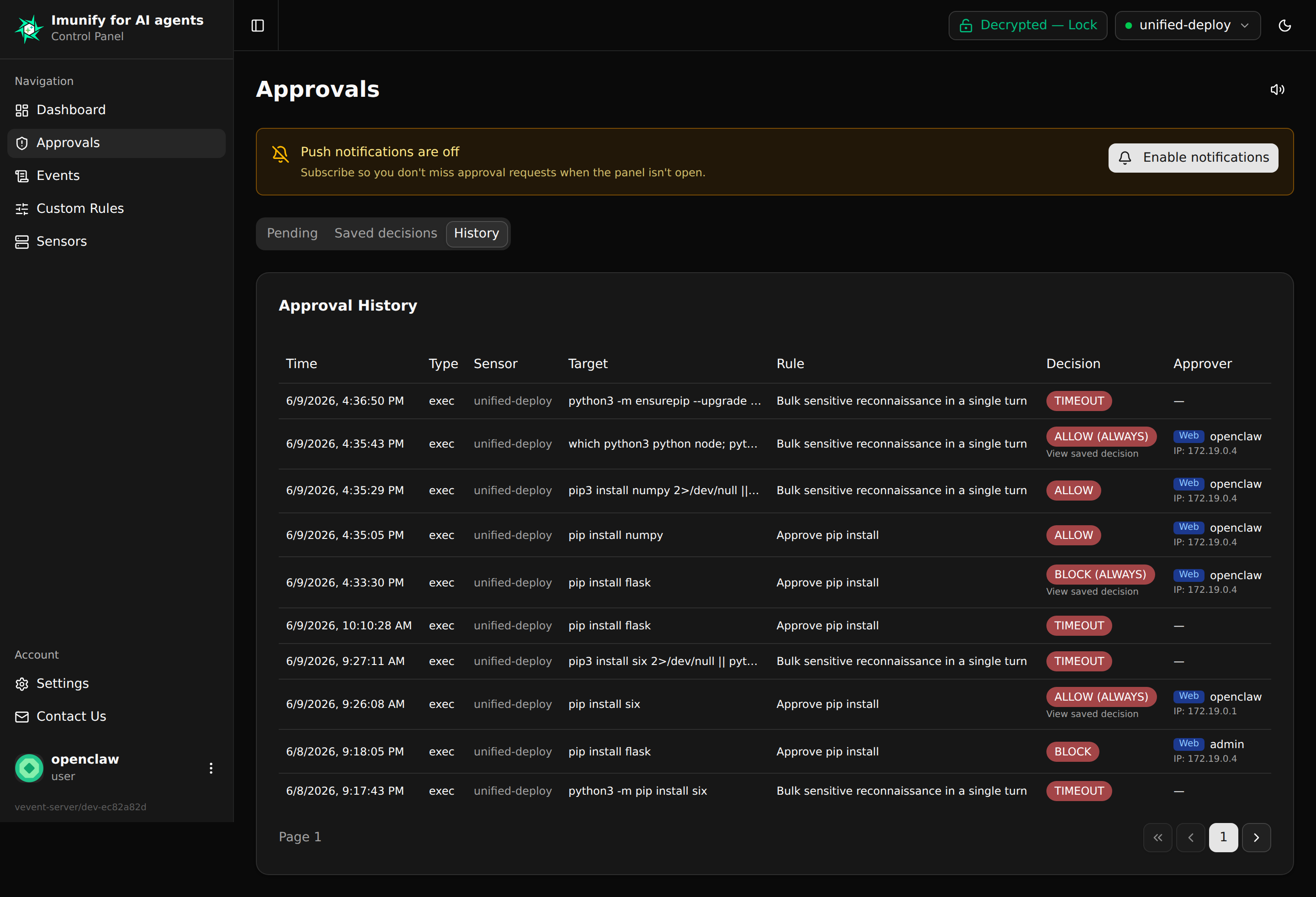1316x897 pixels.
Task: Open Events in the navigation
Action: click(116, 175)
